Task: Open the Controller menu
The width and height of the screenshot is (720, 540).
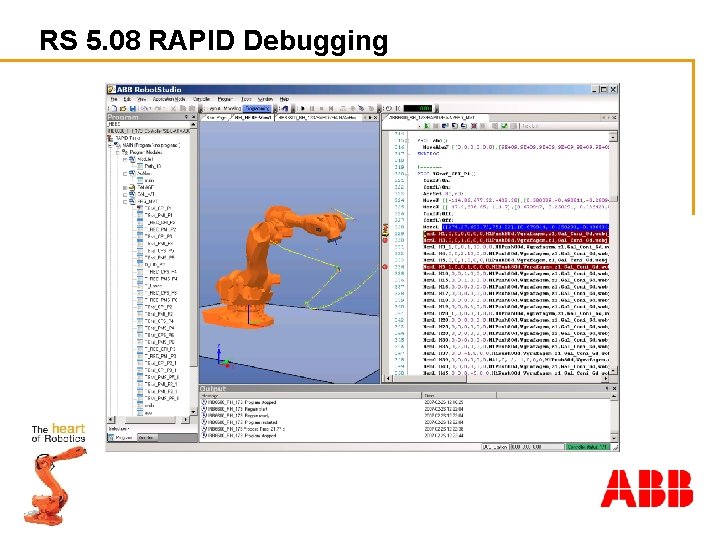Action: [201, 99]
